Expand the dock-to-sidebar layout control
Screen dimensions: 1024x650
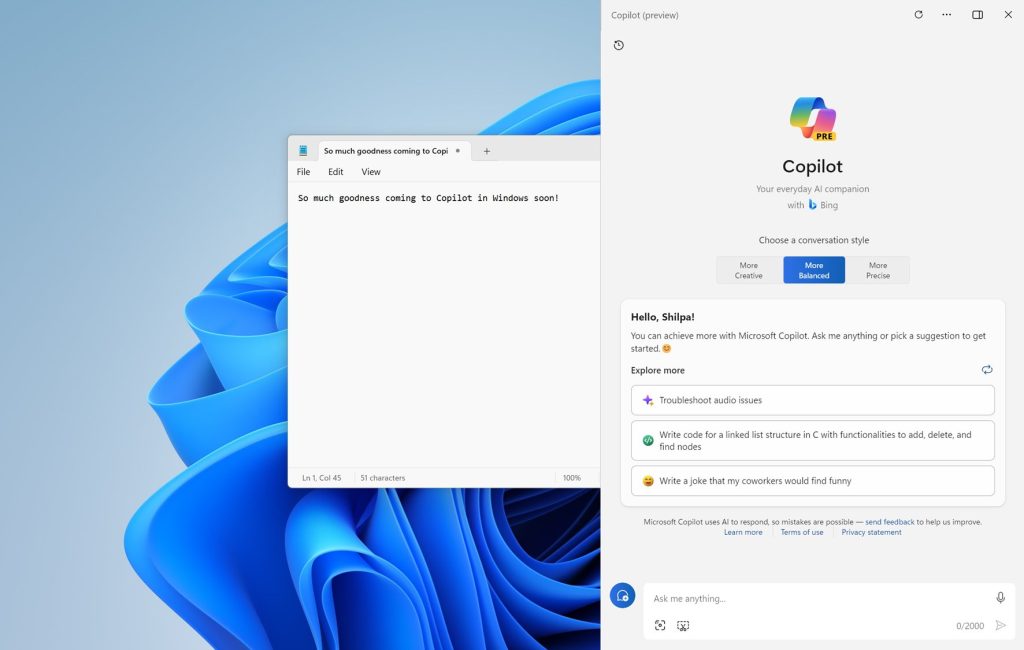tap(975, 15)
